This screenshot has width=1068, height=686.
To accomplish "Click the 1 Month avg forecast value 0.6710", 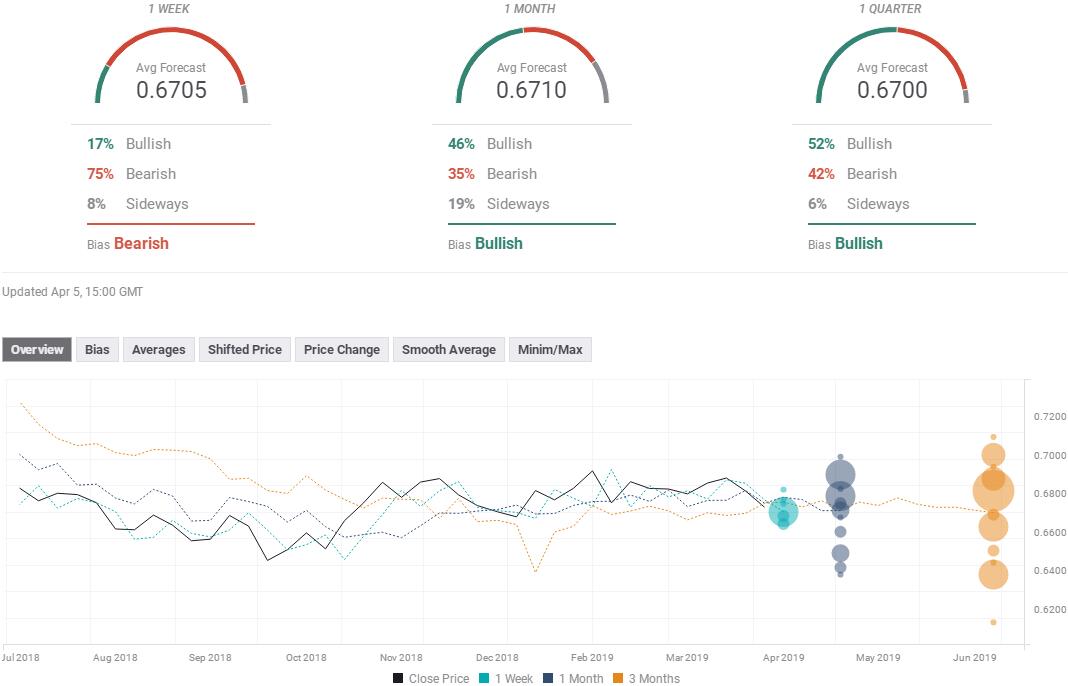I will click(x=531, y=90).
